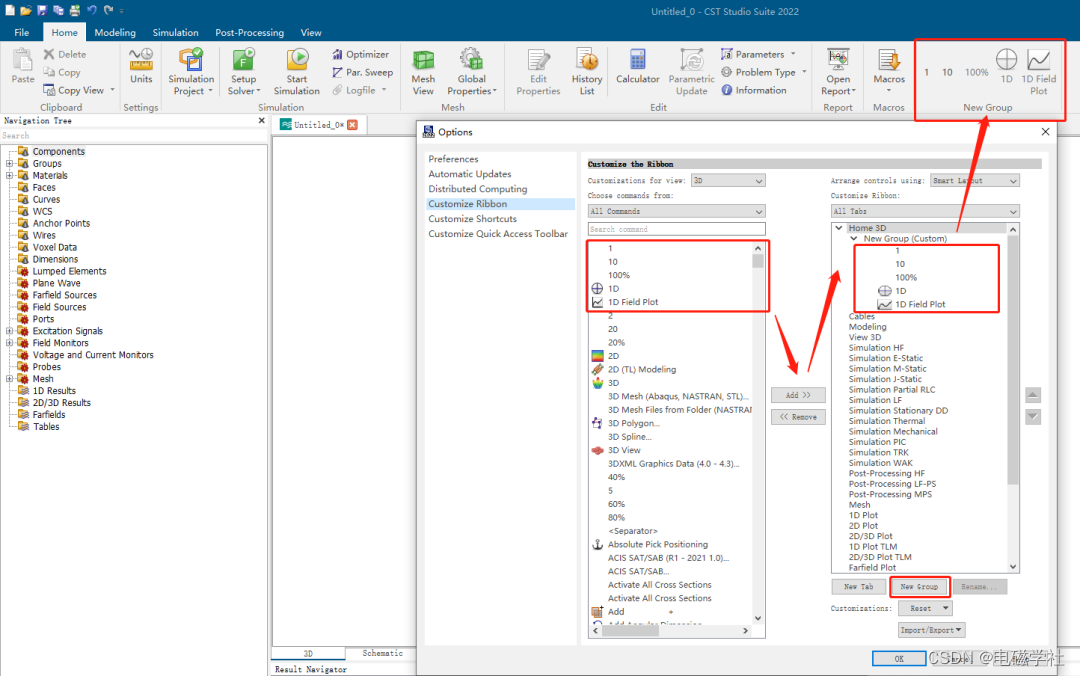Click Copy View in Clipboard group
This screenshot has width=1080, height=676.
point(79,90)
